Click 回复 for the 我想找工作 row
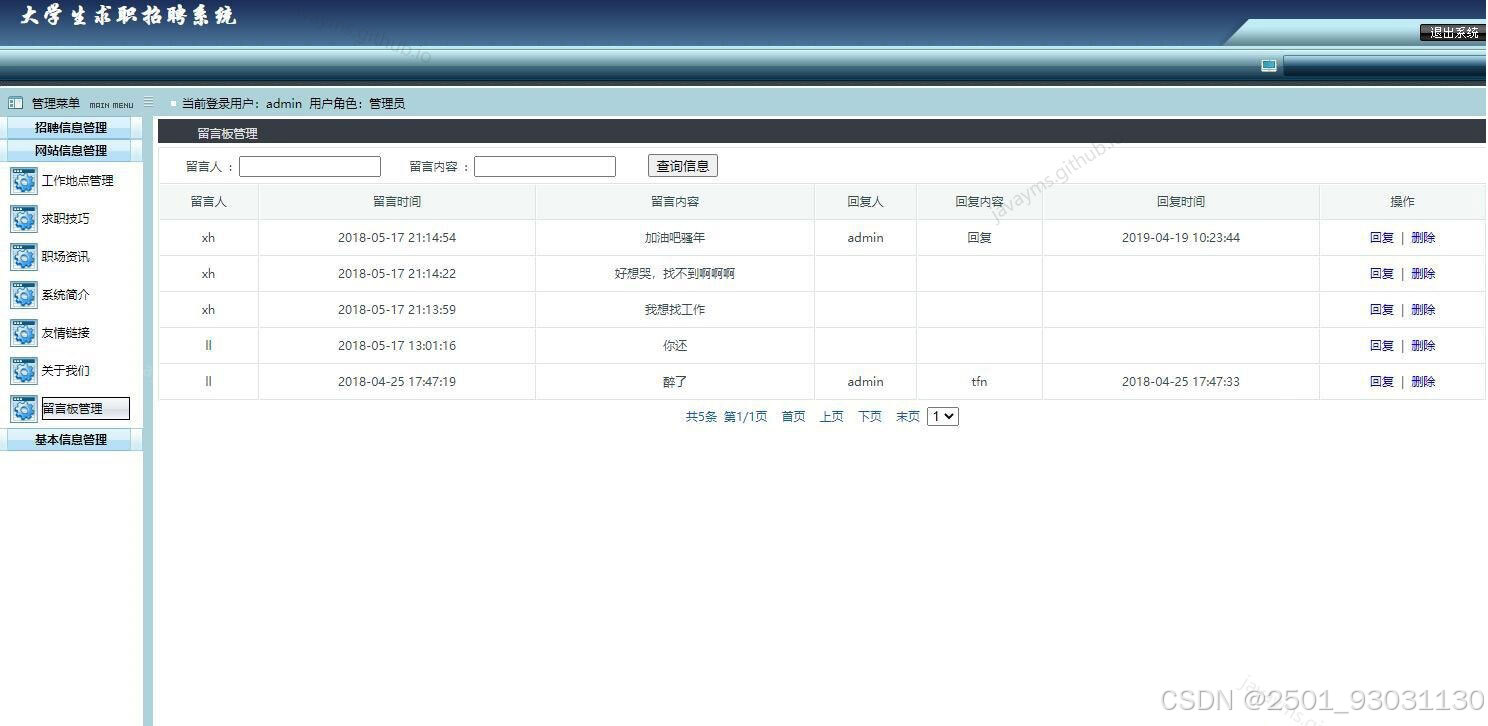Viewport: 1488px width, 726px height. point(1382,310)
